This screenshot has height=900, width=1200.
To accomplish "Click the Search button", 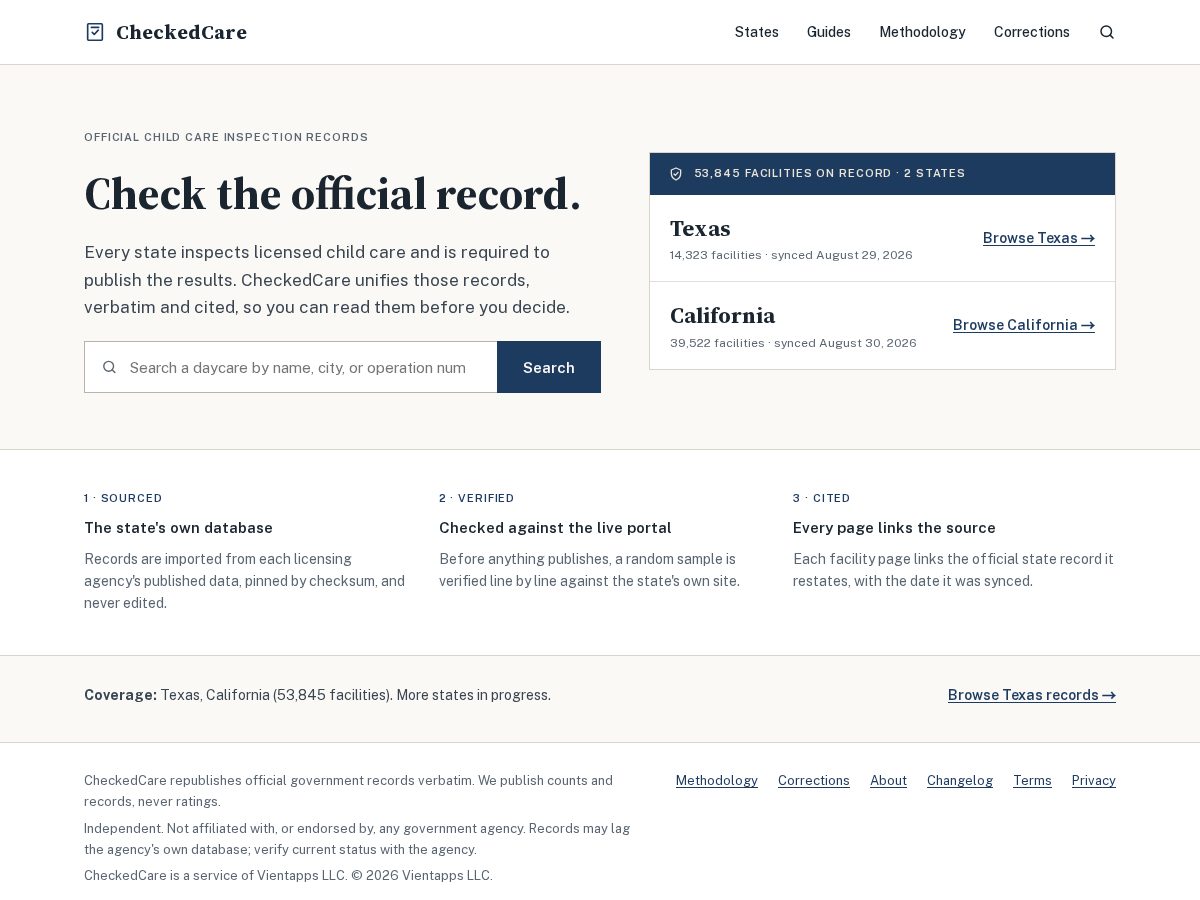I will coord(549,367).
